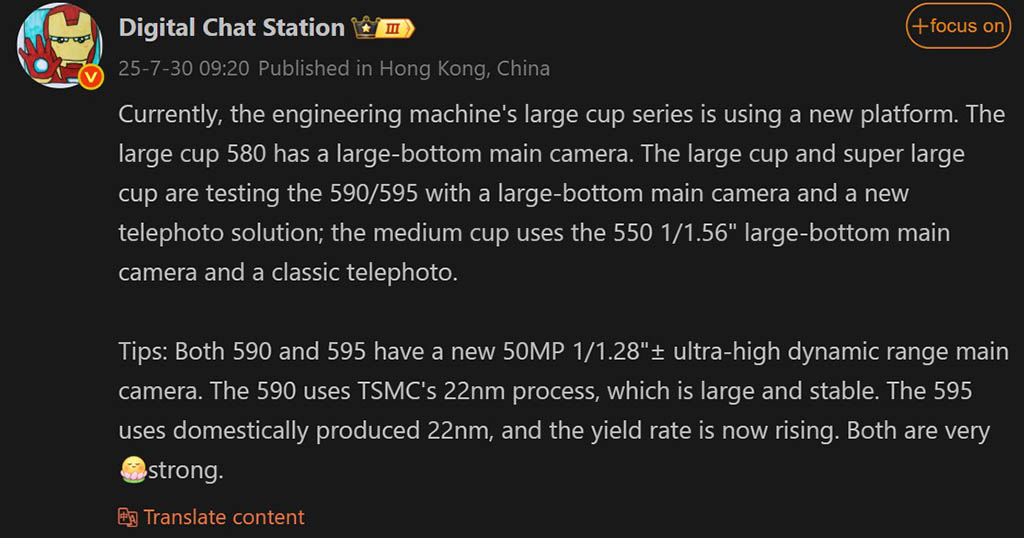Viewport: 1024px width, 538px height.
Task: Click the smiling emoji before strong
Action: pos(133,469)
